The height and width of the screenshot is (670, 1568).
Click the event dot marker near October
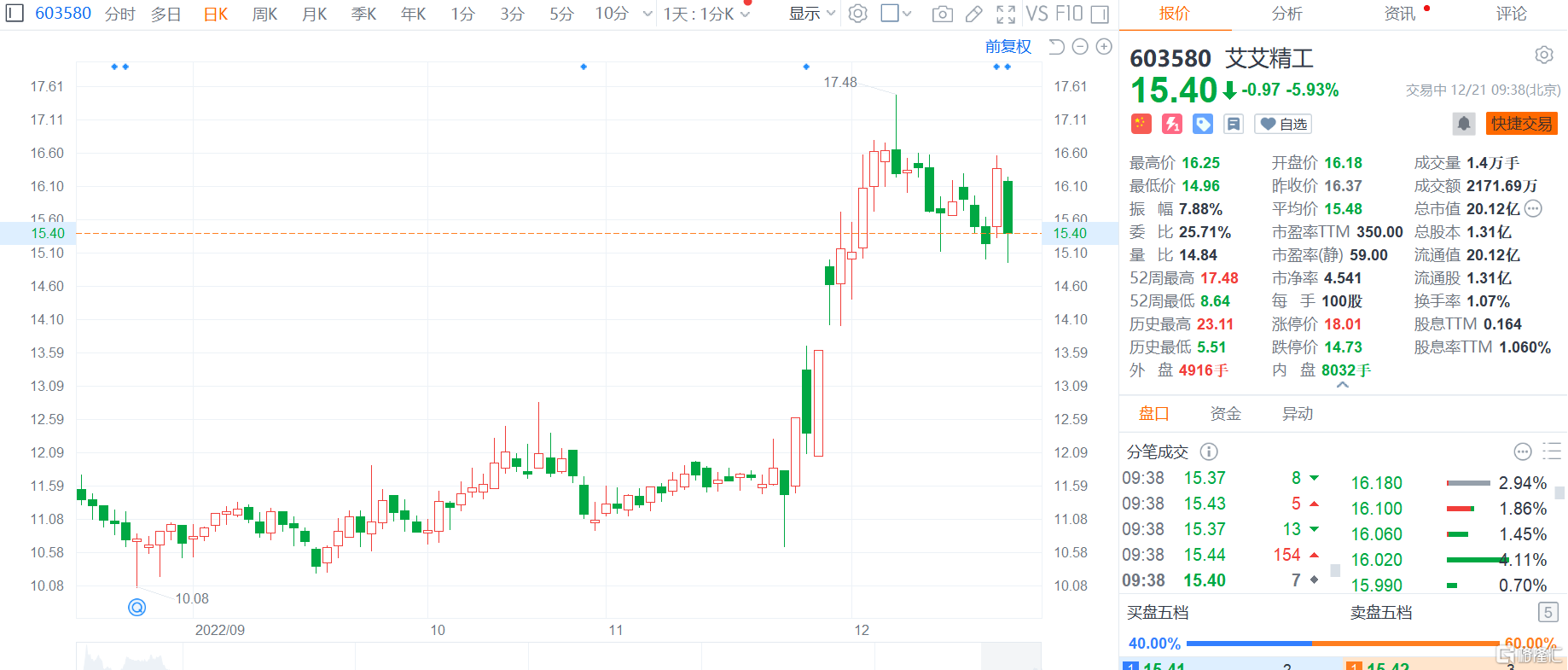(x=584, y=67)
